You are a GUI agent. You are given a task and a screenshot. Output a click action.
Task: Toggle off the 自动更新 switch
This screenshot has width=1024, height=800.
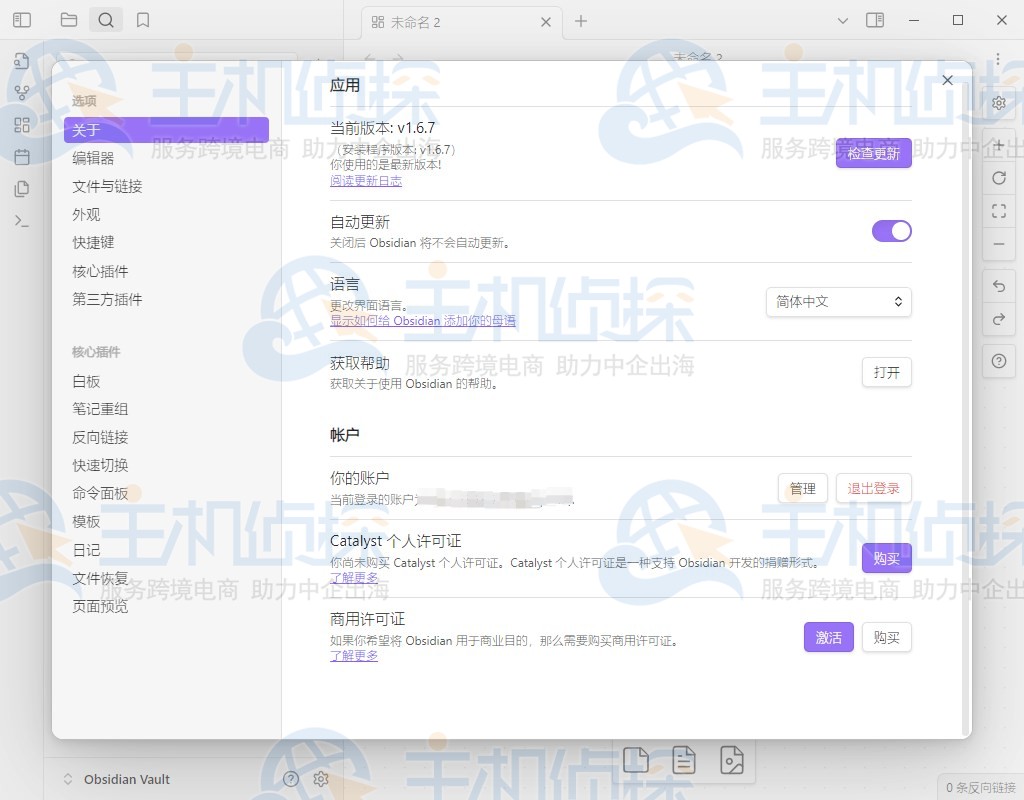891,231
